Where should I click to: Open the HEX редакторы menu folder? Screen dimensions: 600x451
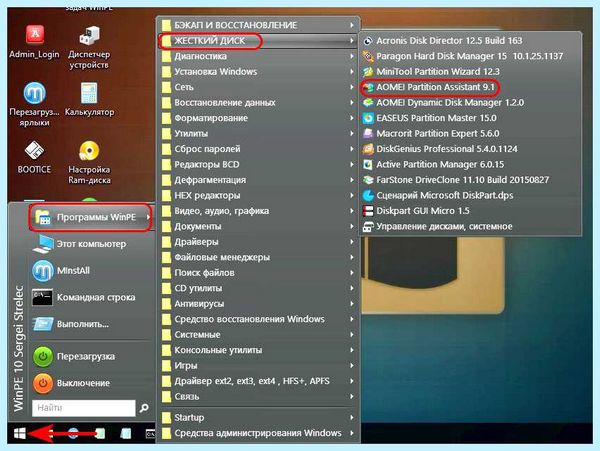coord(258,195)
